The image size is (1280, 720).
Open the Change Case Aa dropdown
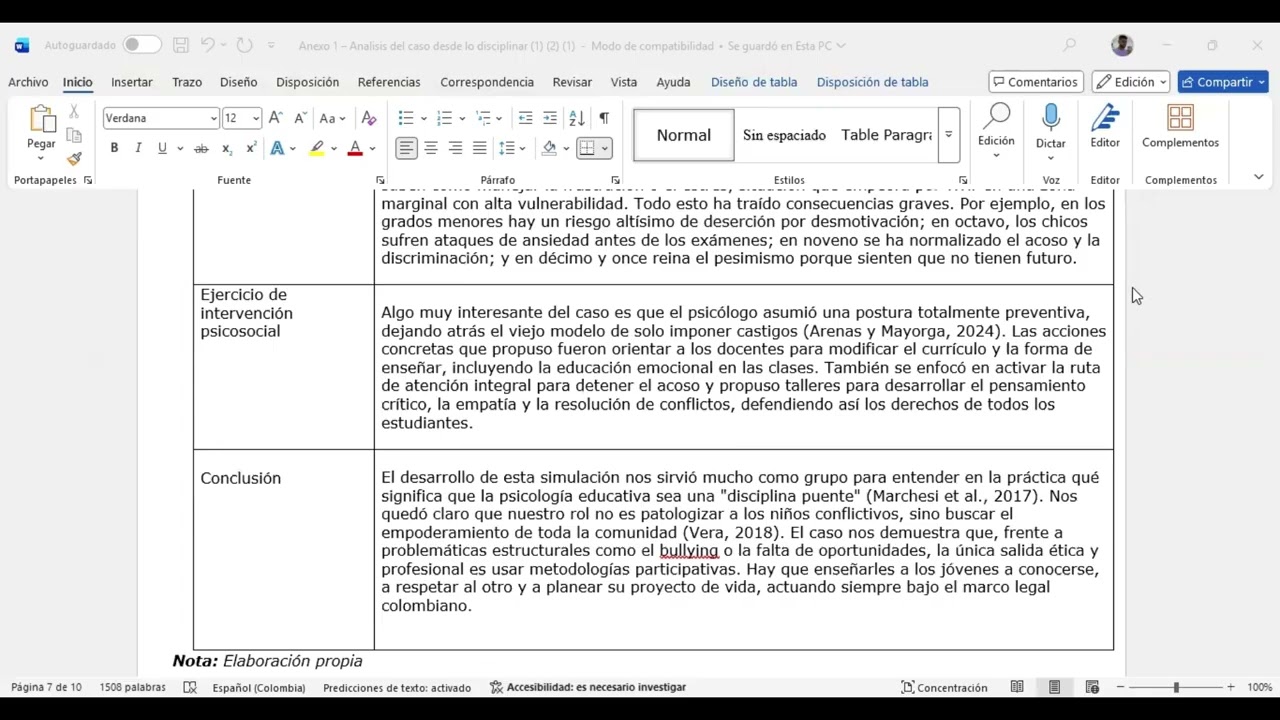click(332, 118)
